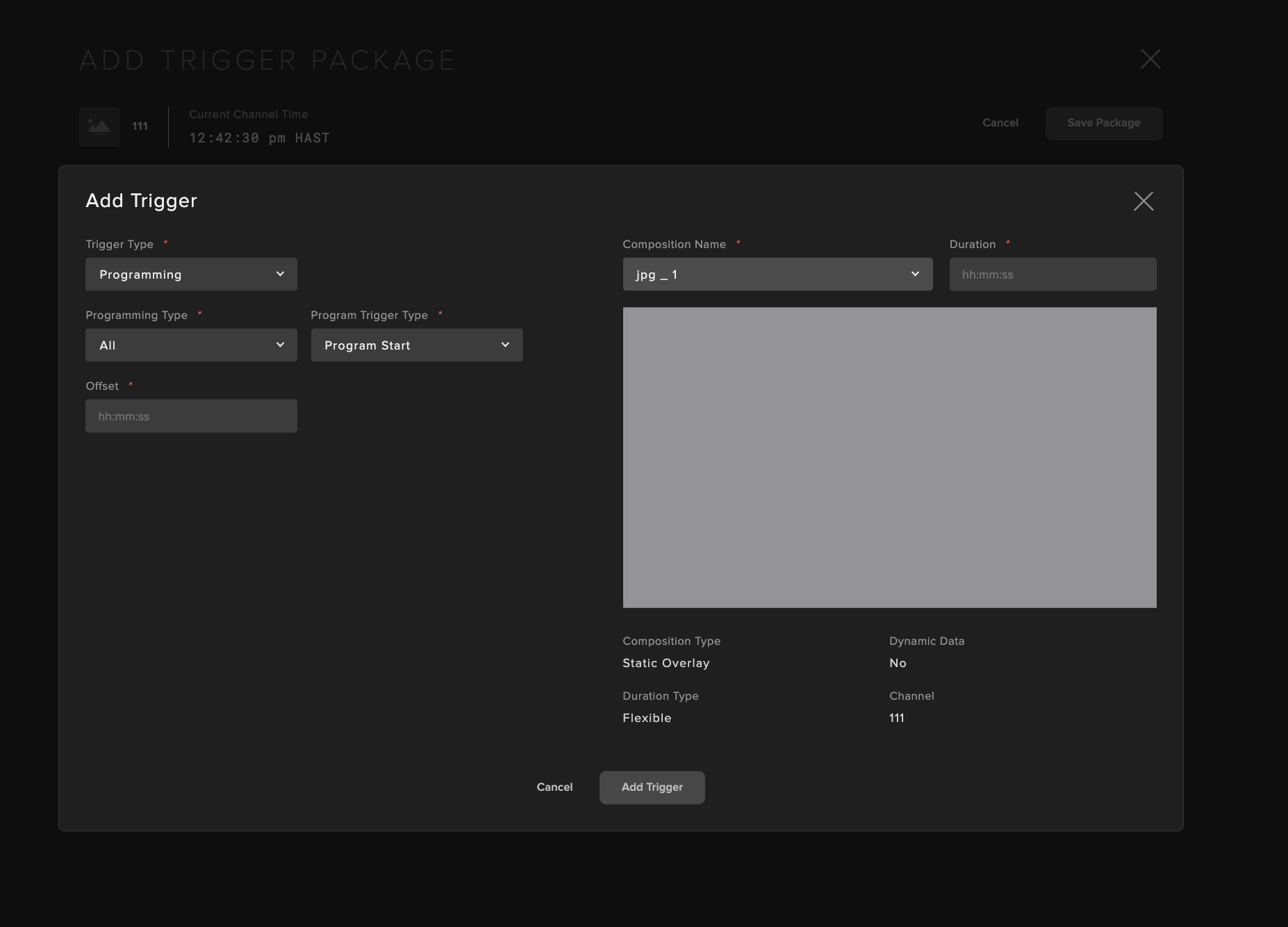Close the Add Trigger dialog
Image resolution: width=1288 pixels, height=927 pixels.
(x=1143, y=202)
